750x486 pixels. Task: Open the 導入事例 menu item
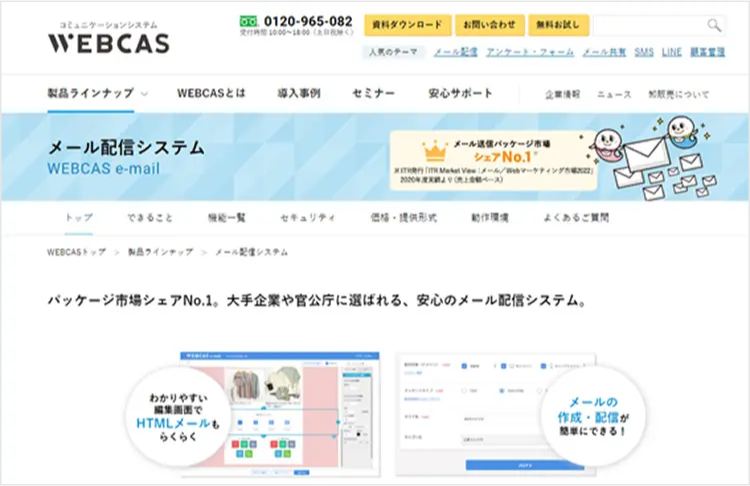coord(299,93)
